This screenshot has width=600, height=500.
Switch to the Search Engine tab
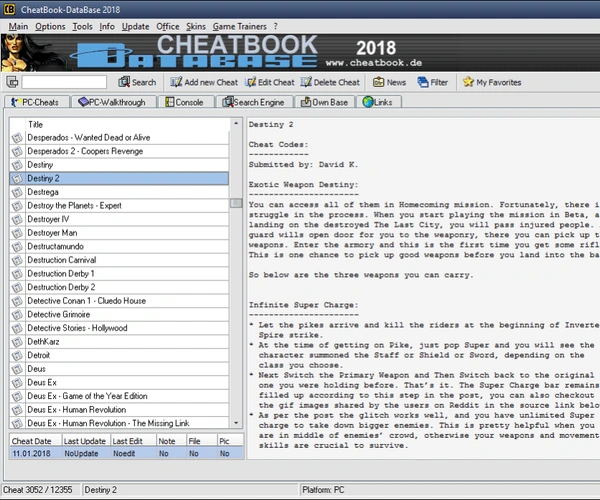(254, 102)
